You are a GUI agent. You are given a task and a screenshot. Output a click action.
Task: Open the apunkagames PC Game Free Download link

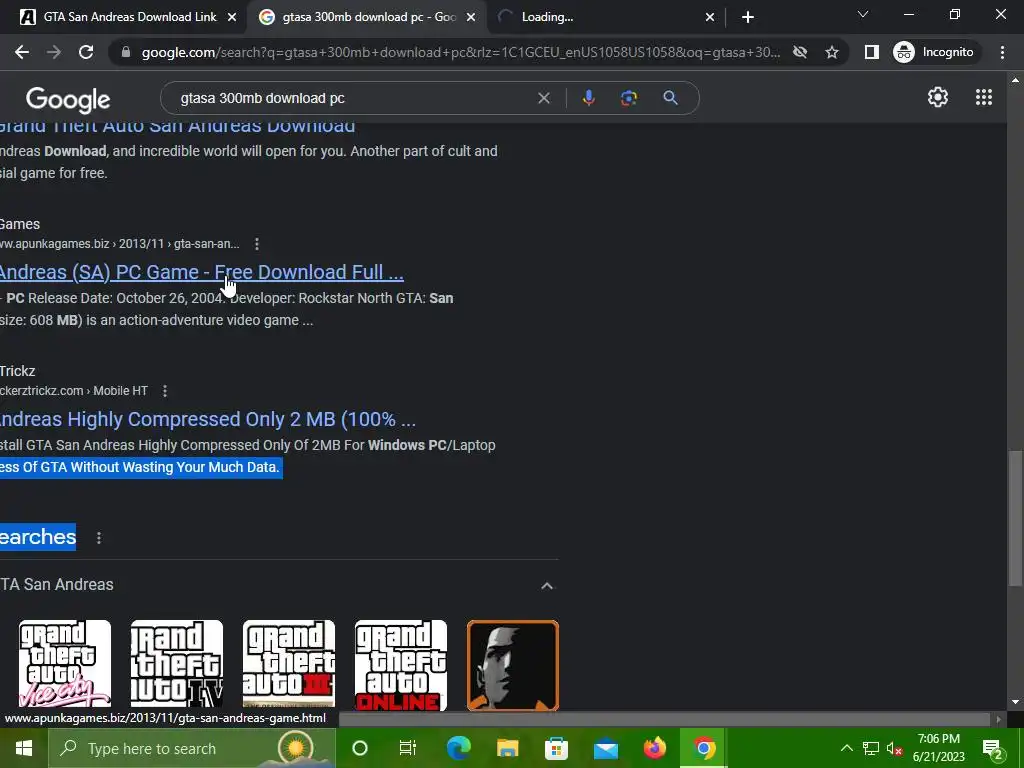(202, 272)
